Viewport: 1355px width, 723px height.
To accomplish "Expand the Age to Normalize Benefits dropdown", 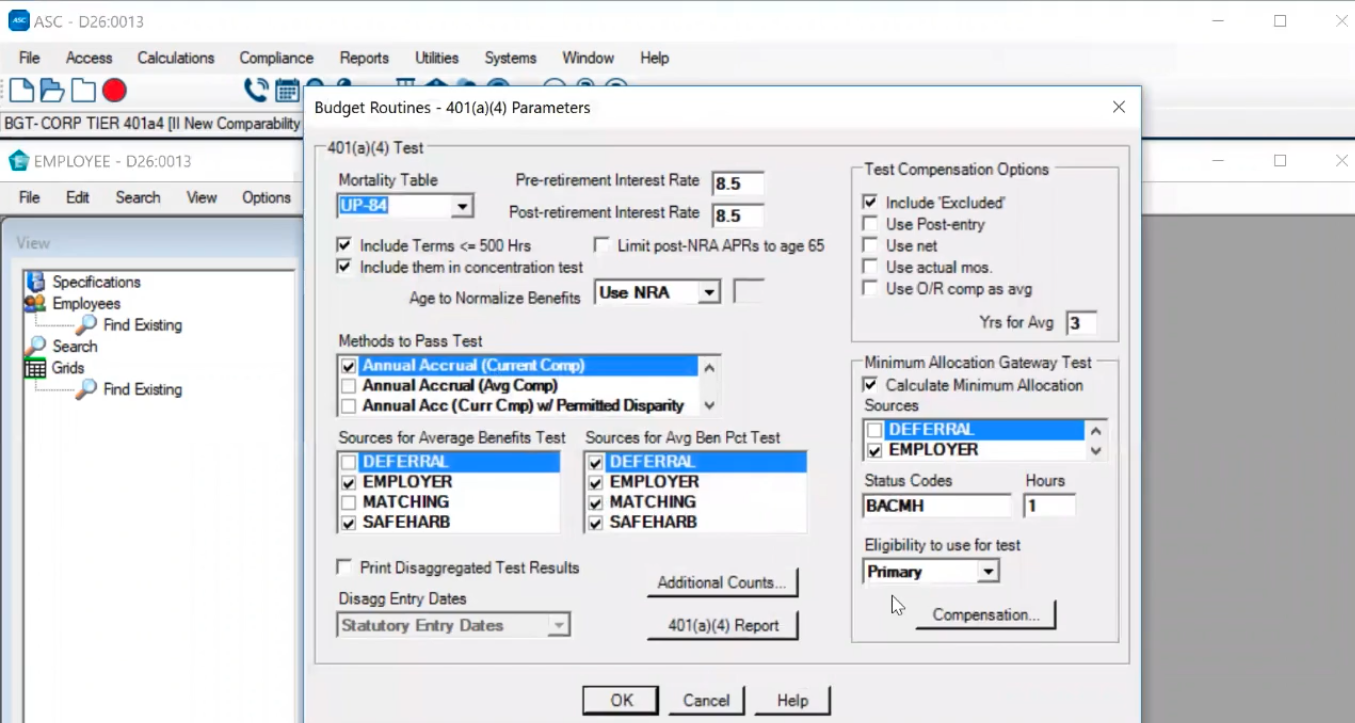I will click(708, 293).
